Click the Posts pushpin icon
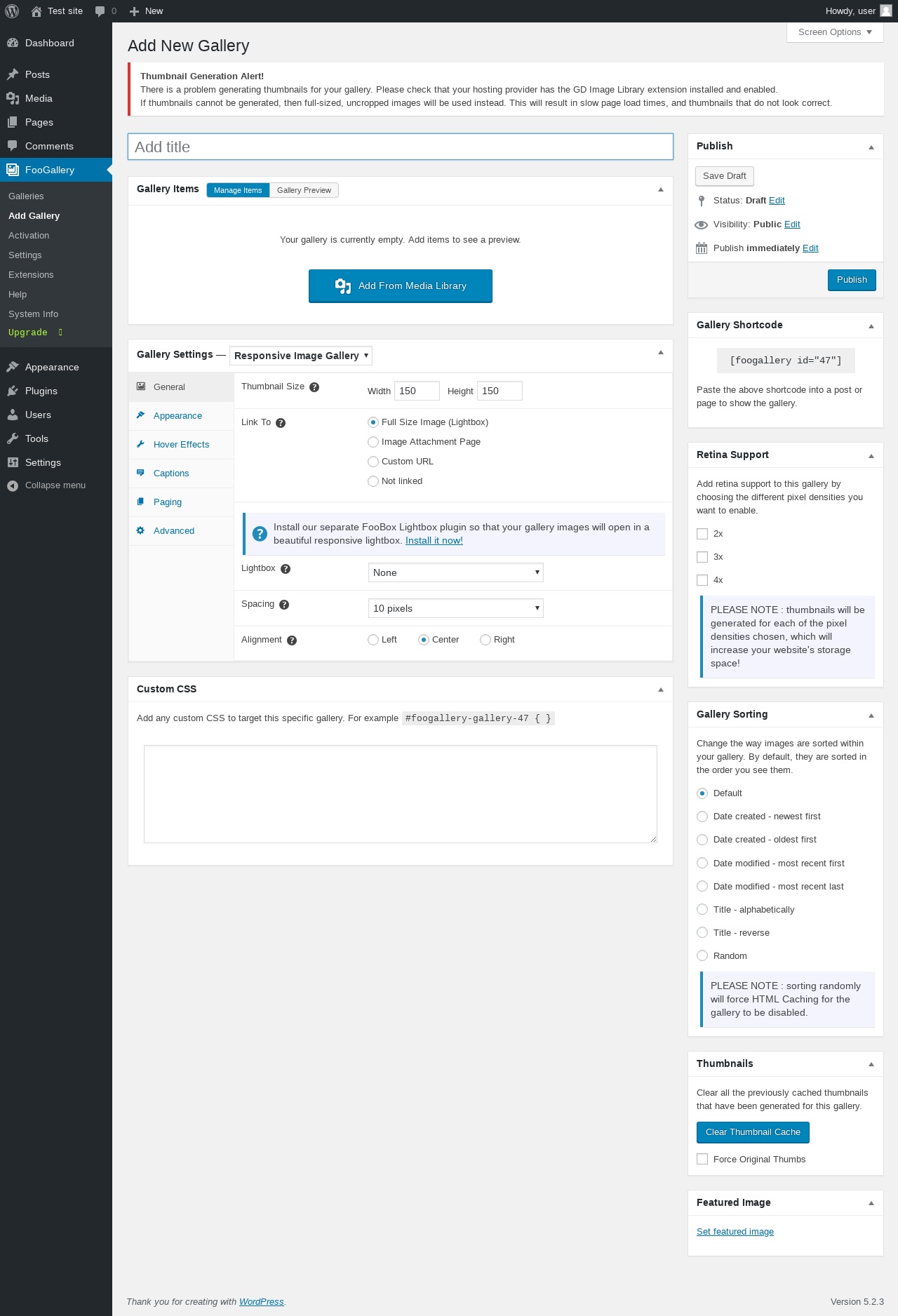The image size is (898, 1316). (x=13, y=74)
